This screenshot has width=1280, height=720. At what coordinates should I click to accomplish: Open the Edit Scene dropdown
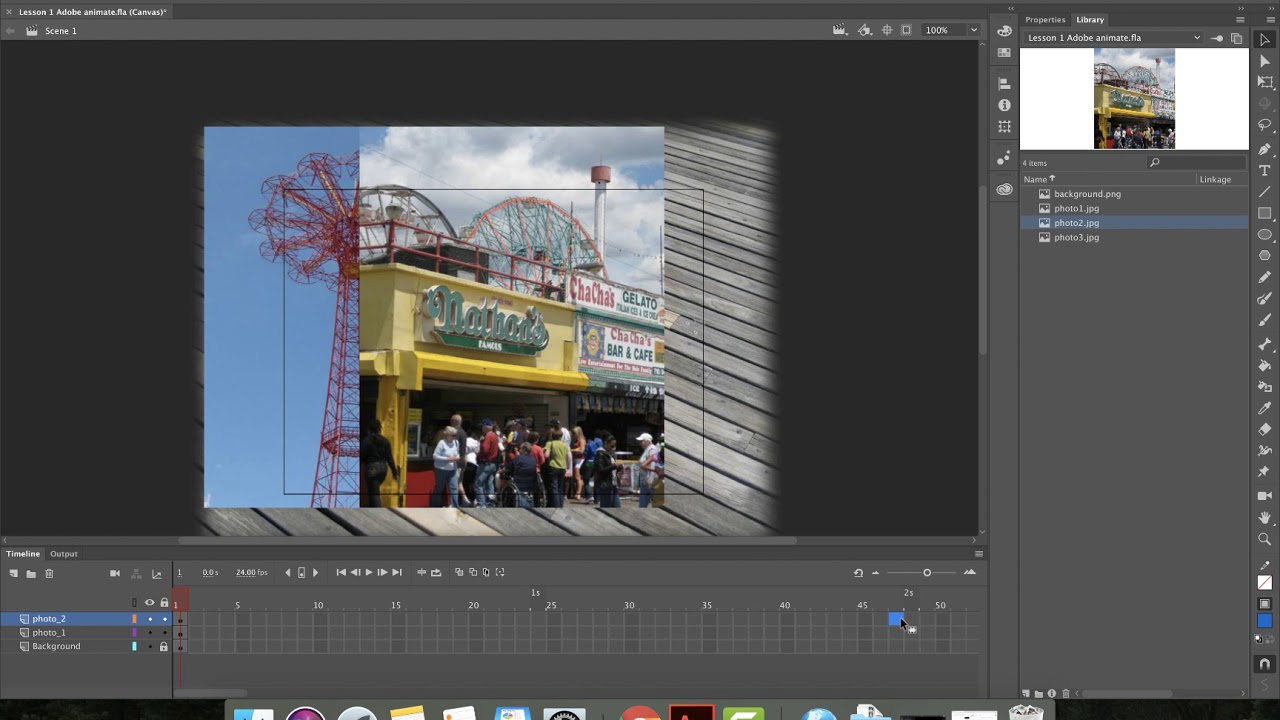pyautogui.click(x=840, y=30)
